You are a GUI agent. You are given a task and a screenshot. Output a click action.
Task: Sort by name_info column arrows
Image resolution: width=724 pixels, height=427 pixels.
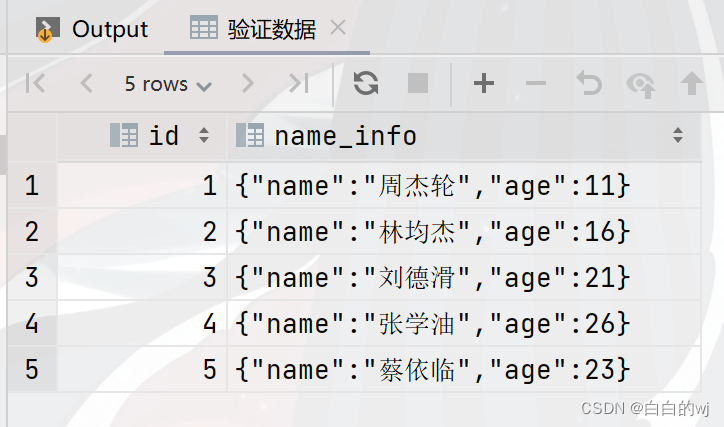[678, 136]
